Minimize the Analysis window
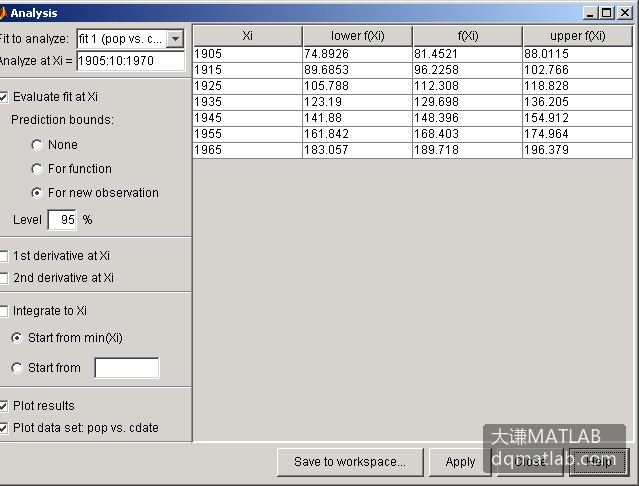 click(589, 13)
